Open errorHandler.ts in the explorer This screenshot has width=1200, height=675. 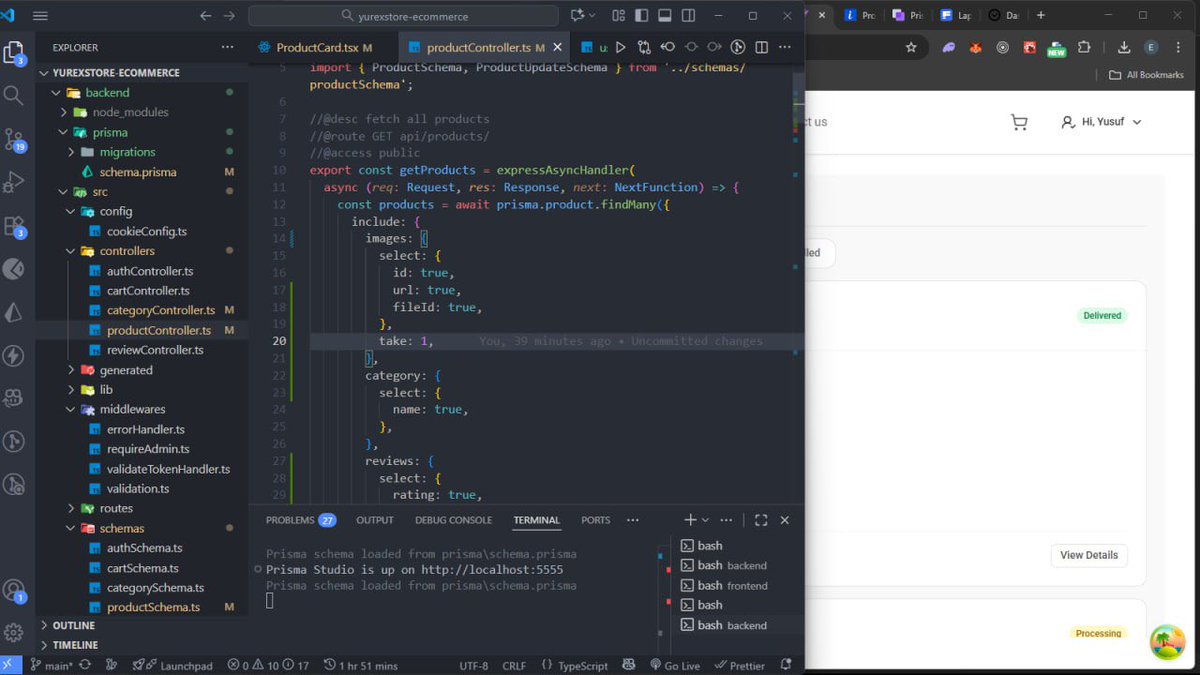[148, 429]
